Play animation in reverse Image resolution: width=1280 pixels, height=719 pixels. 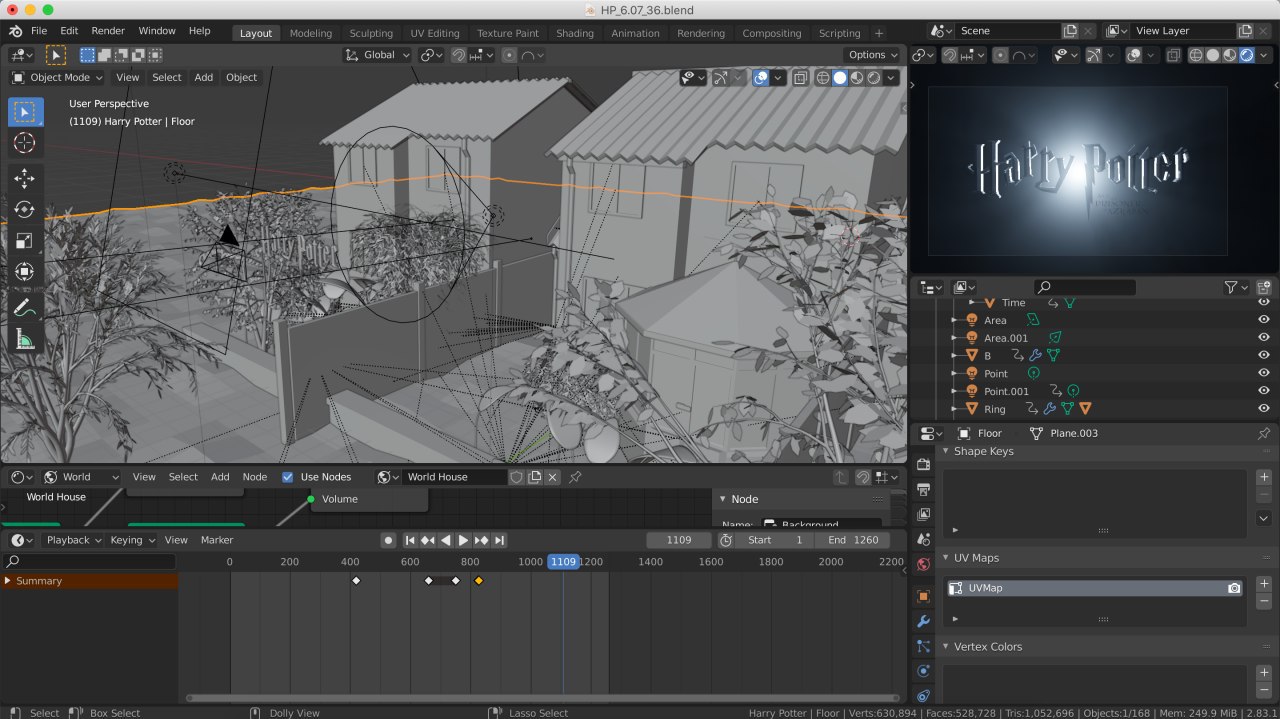point(446,540)
